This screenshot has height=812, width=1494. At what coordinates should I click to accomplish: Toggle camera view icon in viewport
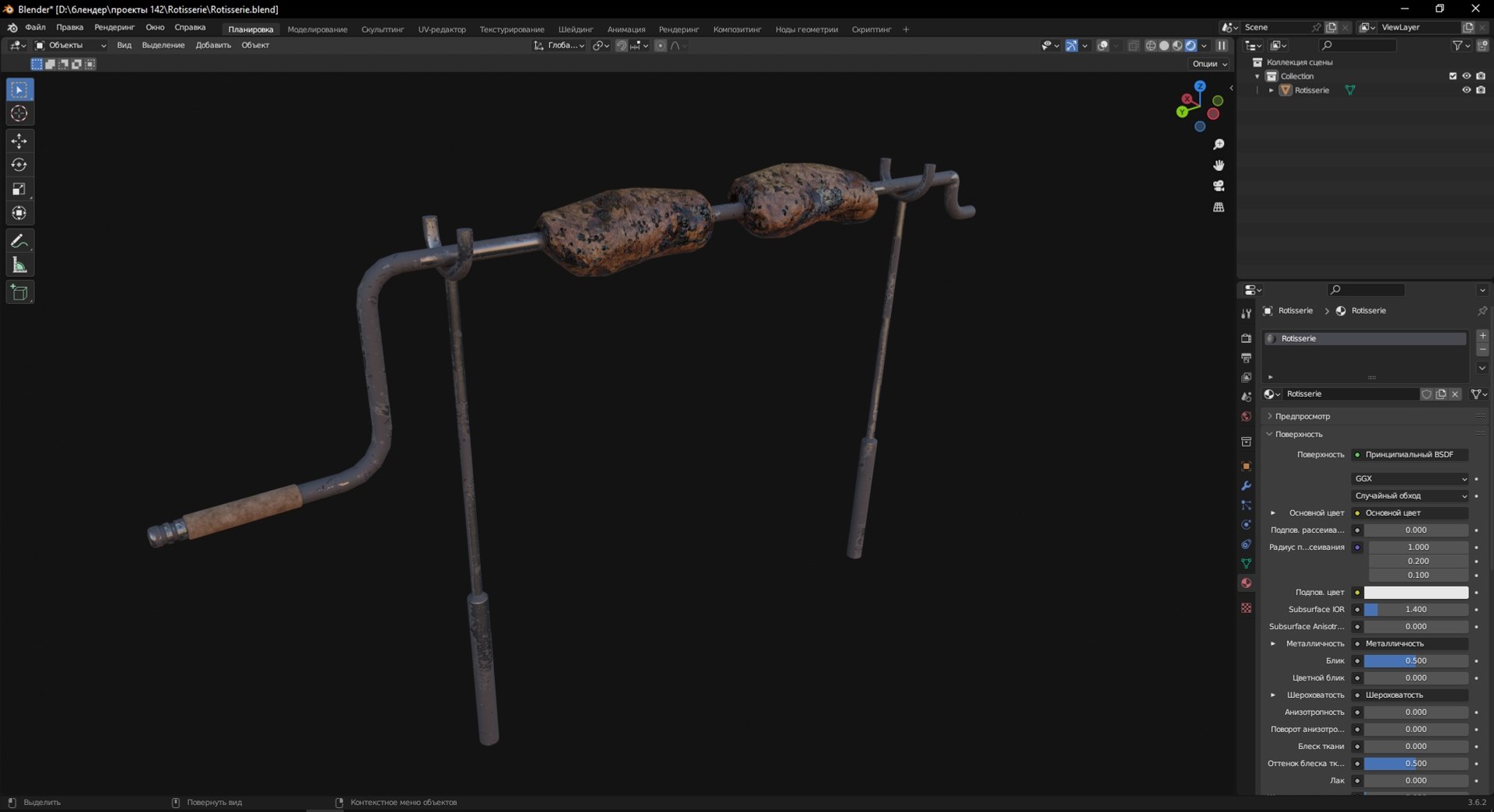(1219, 186)
